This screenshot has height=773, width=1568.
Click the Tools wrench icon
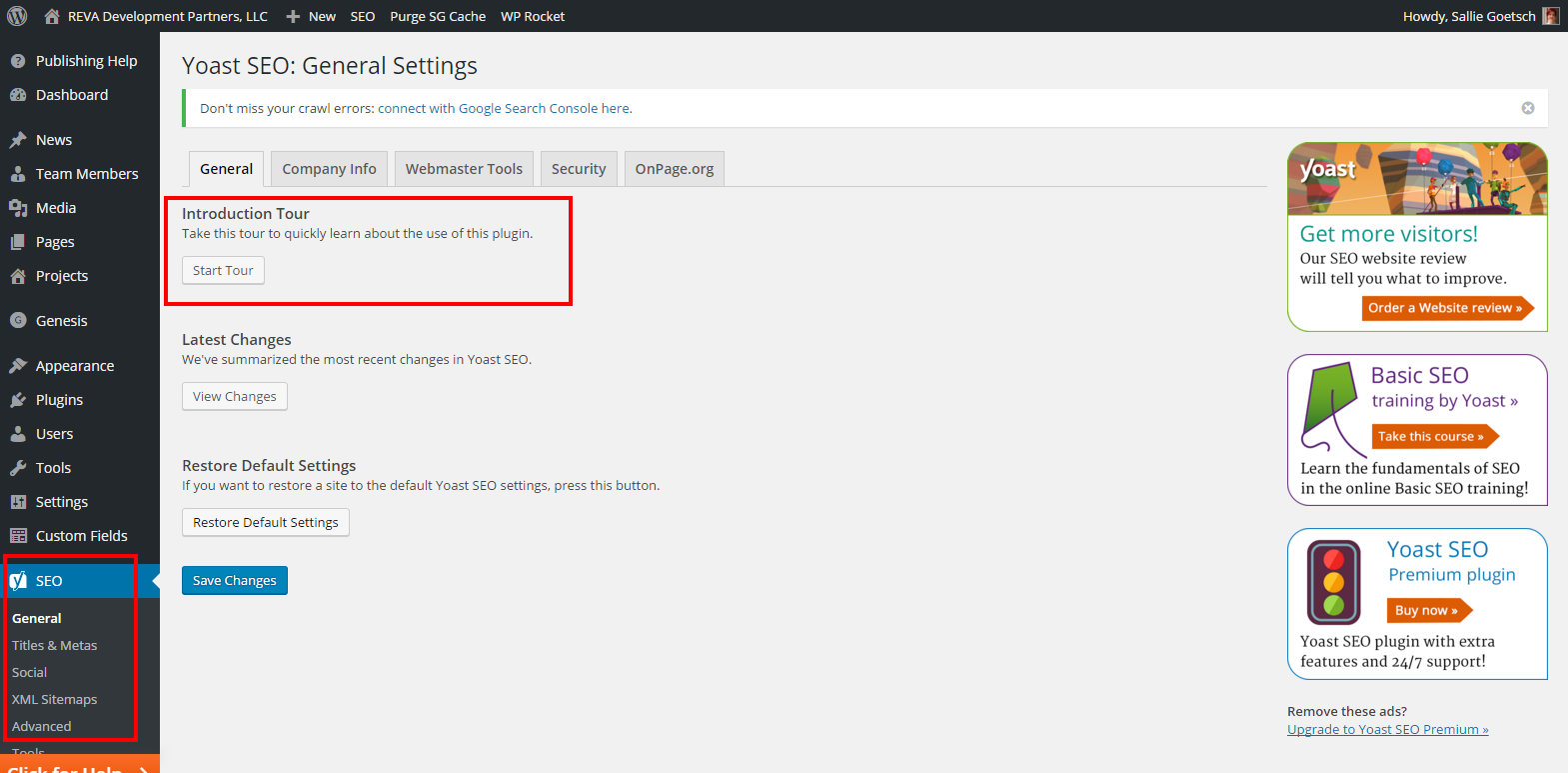coord(18,468)
